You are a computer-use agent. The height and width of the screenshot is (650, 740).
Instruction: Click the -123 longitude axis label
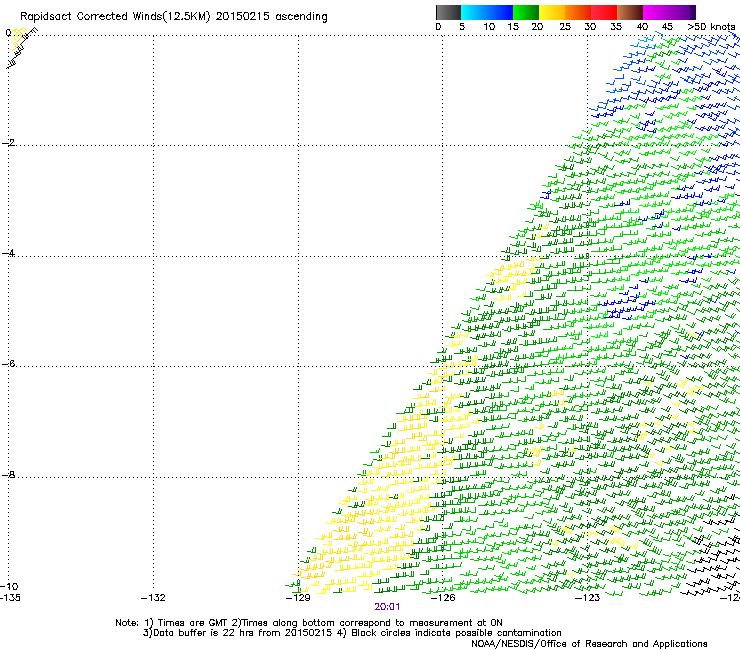pyautogui.click(x=588, y=598)
